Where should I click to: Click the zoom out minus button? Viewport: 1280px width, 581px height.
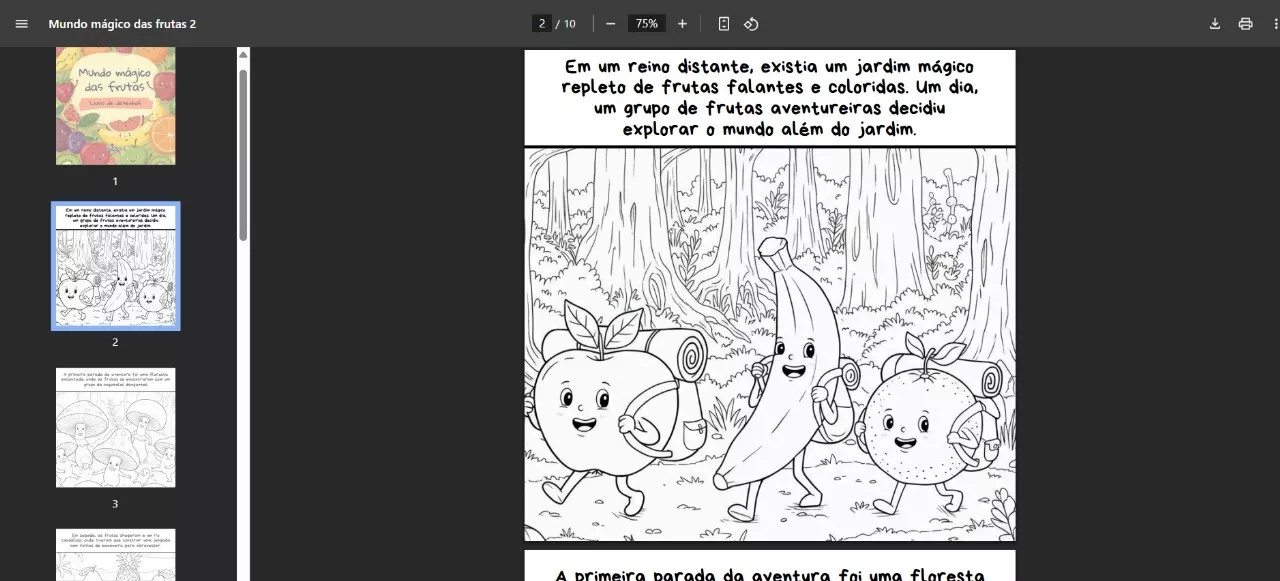point(611,23)
